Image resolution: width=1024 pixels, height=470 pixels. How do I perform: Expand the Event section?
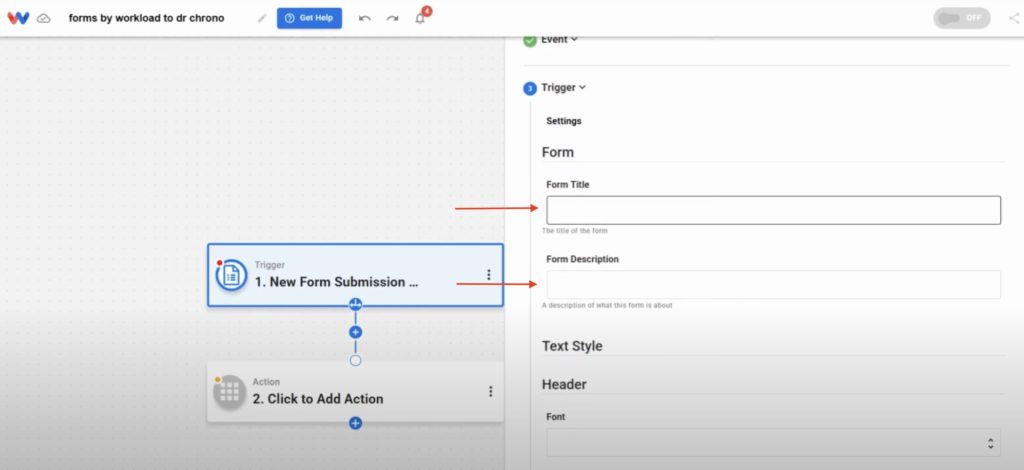(559, 39)
